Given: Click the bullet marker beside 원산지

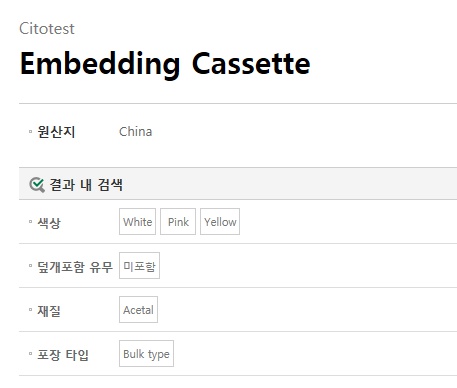Looking at the screenshot, I should (x=30, y=132).
